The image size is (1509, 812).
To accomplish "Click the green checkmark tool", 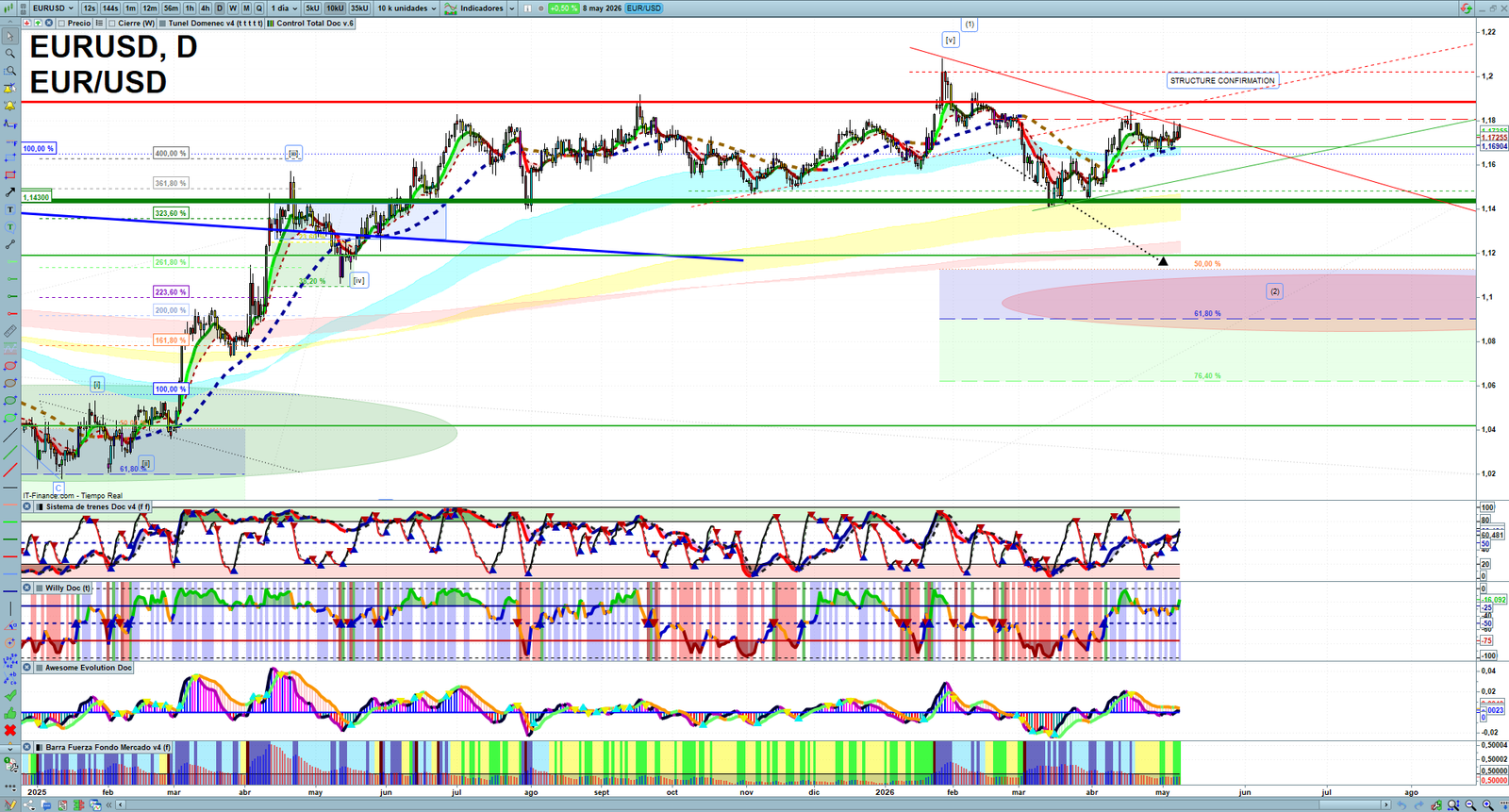I will (9, 696).
